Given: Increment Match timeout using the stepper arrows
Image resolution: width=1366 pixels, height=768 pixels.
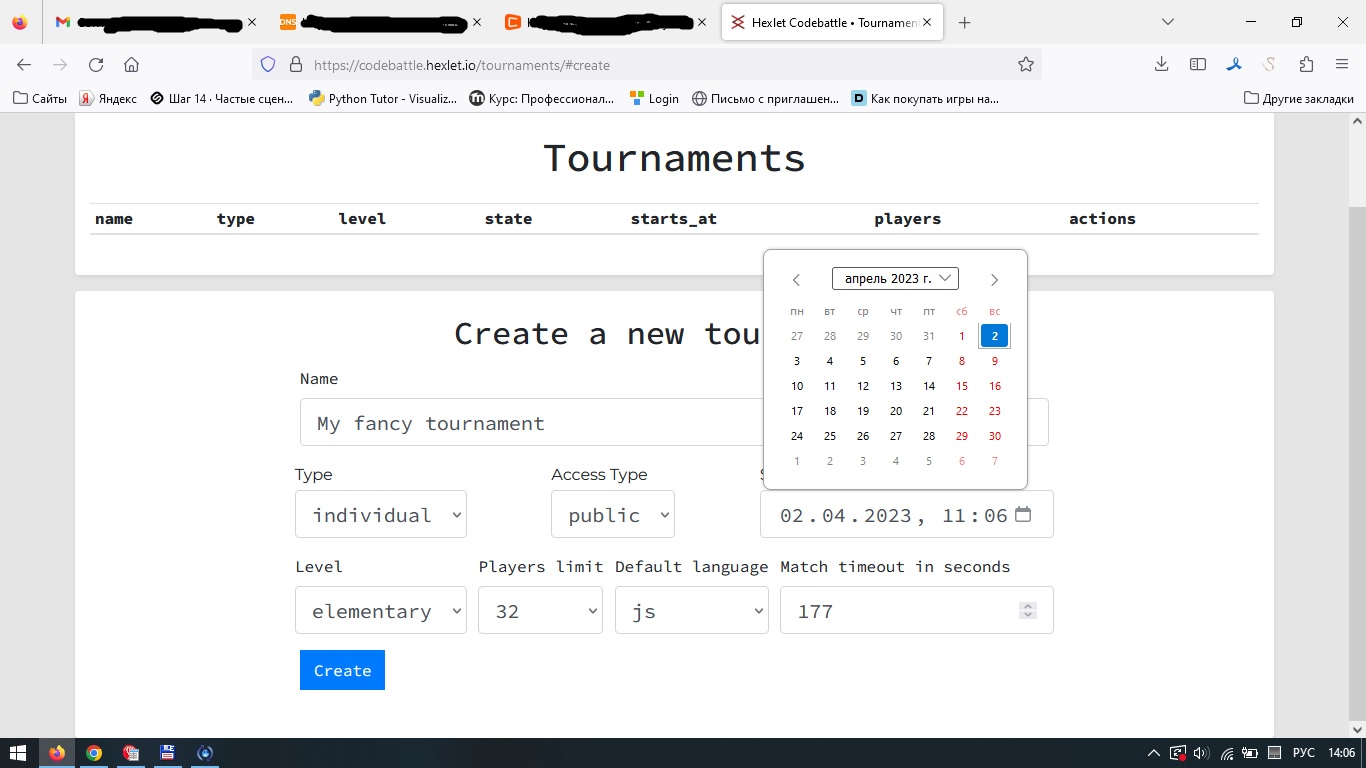Looking at the screenshot, I should pyautogui.click(x=1027, y=605).
